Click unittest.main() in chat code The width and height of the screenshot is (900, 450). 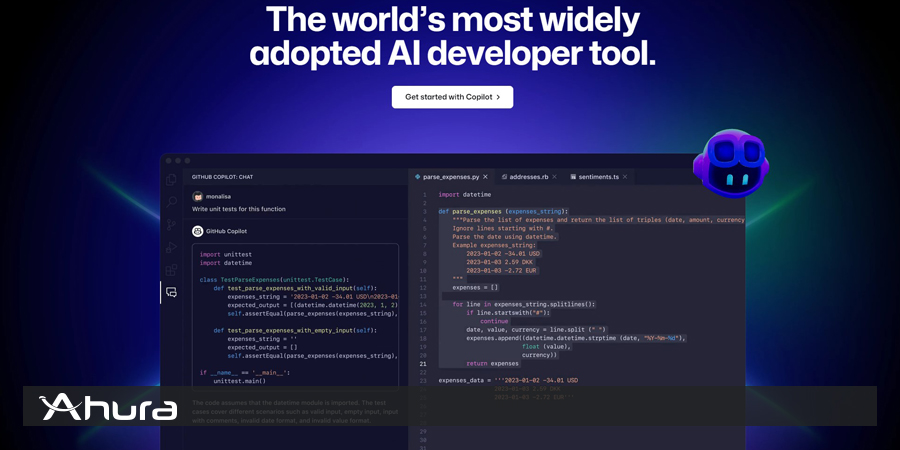(239, 381)
